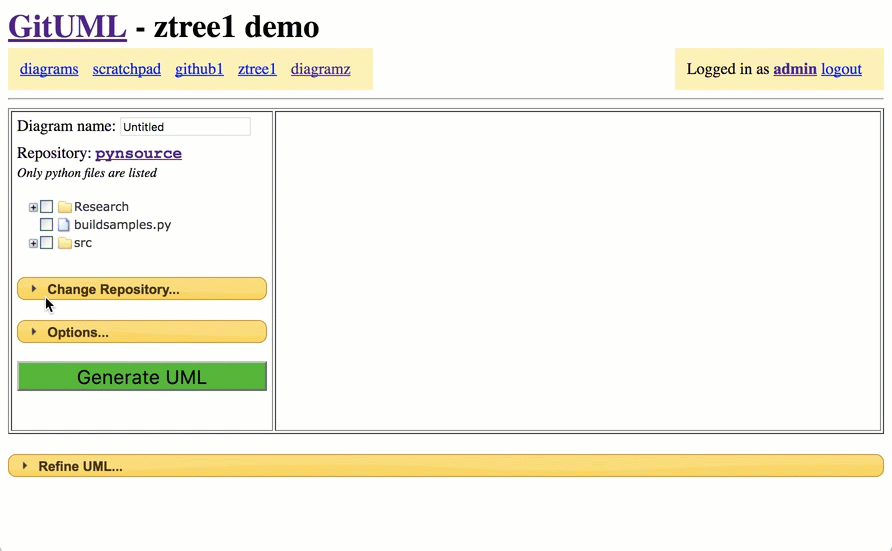892x551 pixels.
Task: Open the pynsource repository link
Action: 138,153
